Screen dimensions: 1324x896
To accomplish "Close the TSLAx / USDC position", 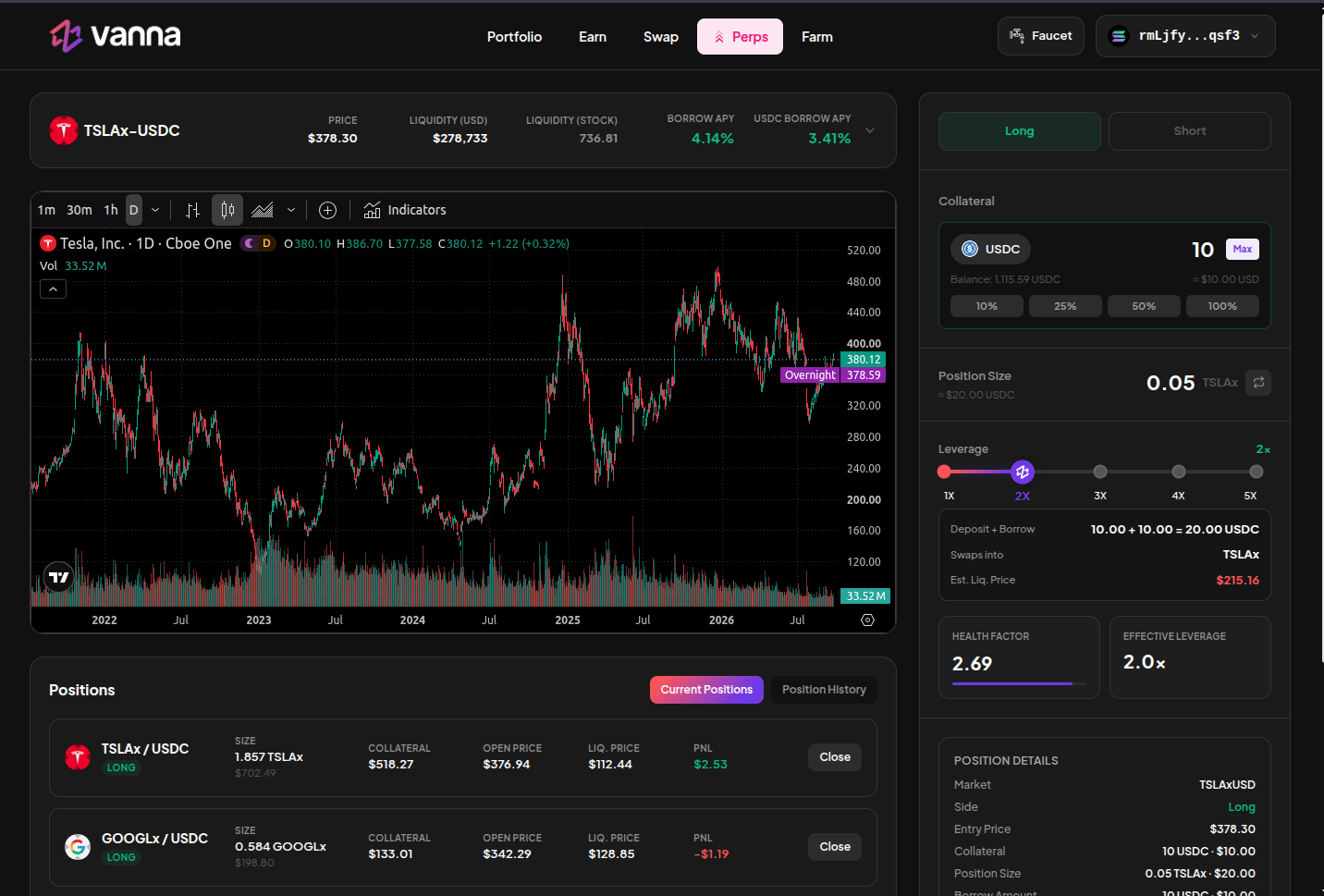I will [835, 757].
